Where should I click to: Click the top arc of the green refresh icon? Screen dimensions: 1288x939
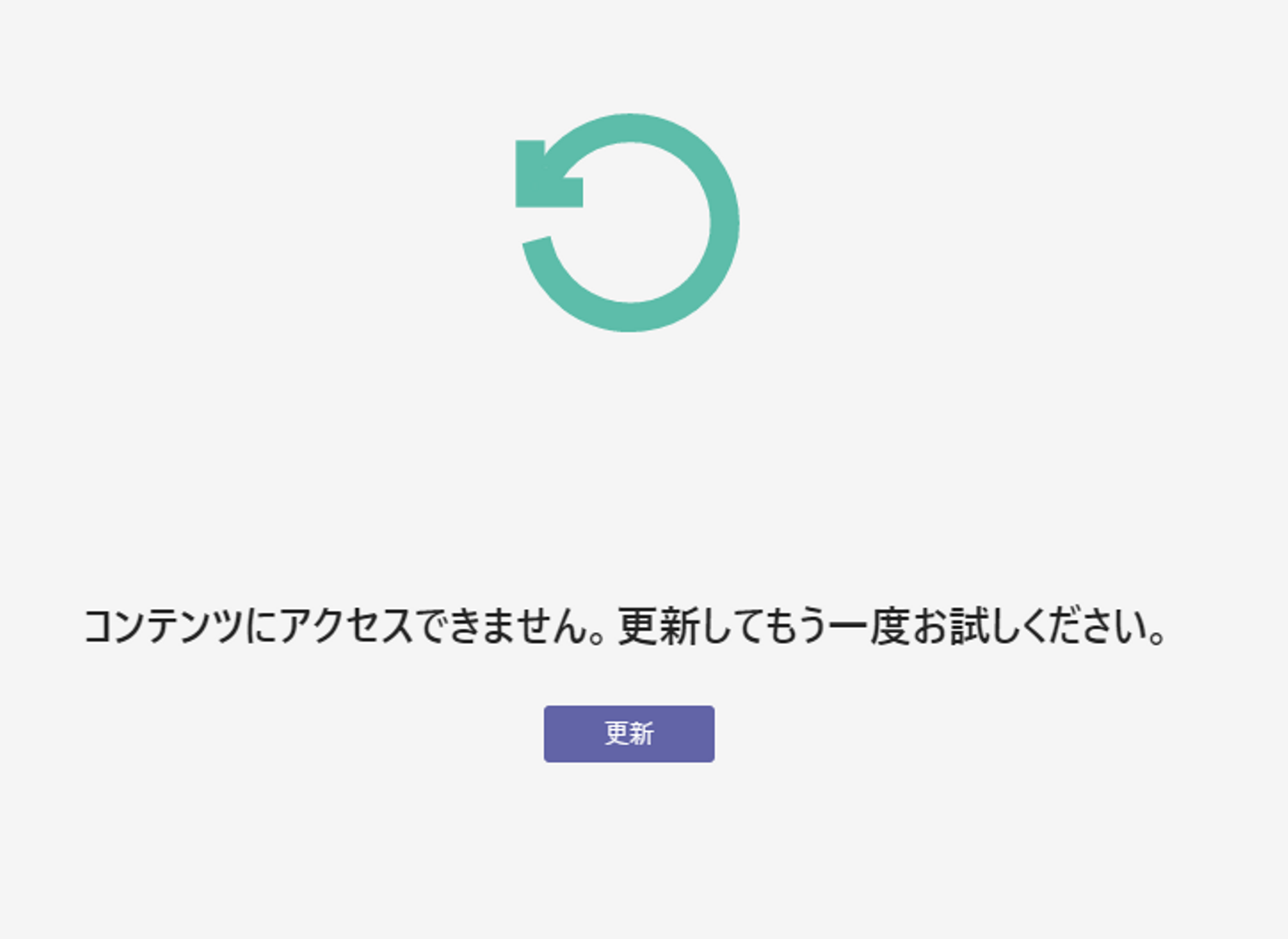(x=631, y=128)
